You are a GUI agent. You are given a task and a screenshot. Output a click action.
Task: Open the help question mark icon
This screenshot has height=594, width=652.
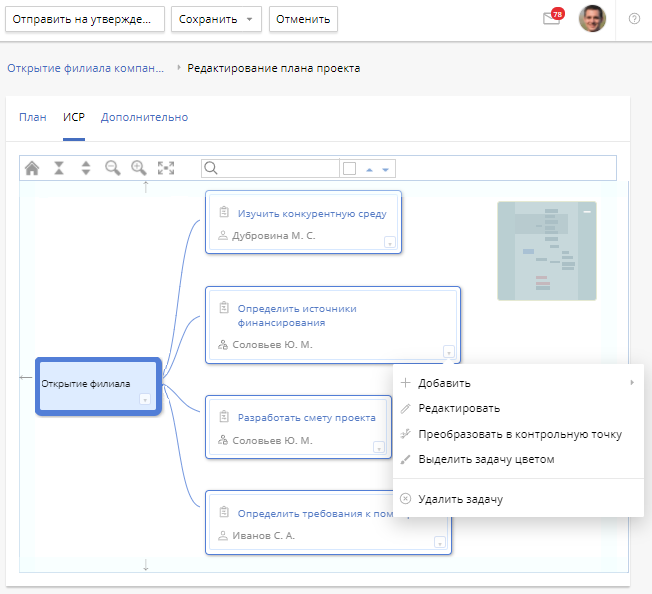pyautogui.click(x=634, y=19)
